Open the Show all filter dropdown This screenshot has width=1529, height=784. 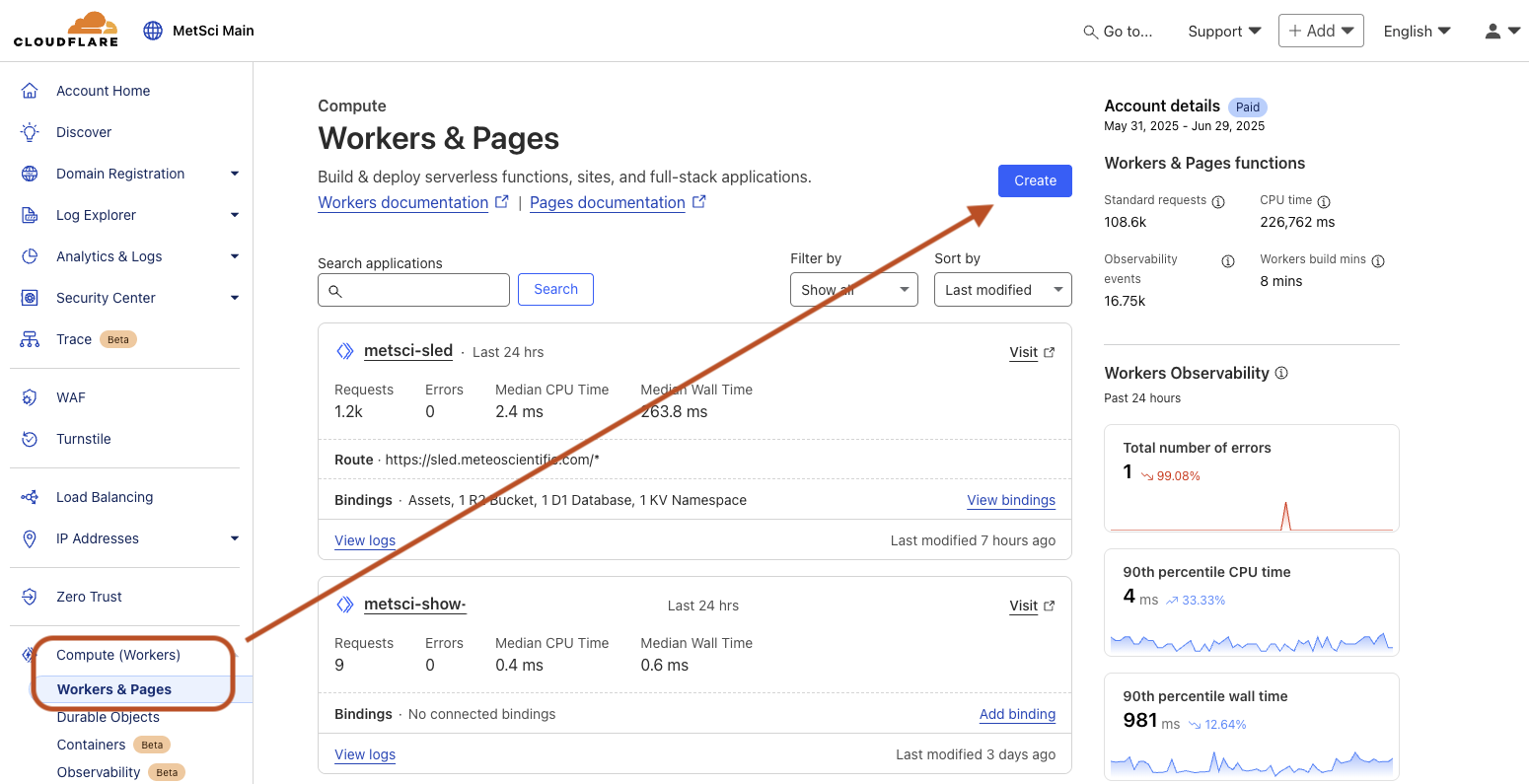(853, 289)
